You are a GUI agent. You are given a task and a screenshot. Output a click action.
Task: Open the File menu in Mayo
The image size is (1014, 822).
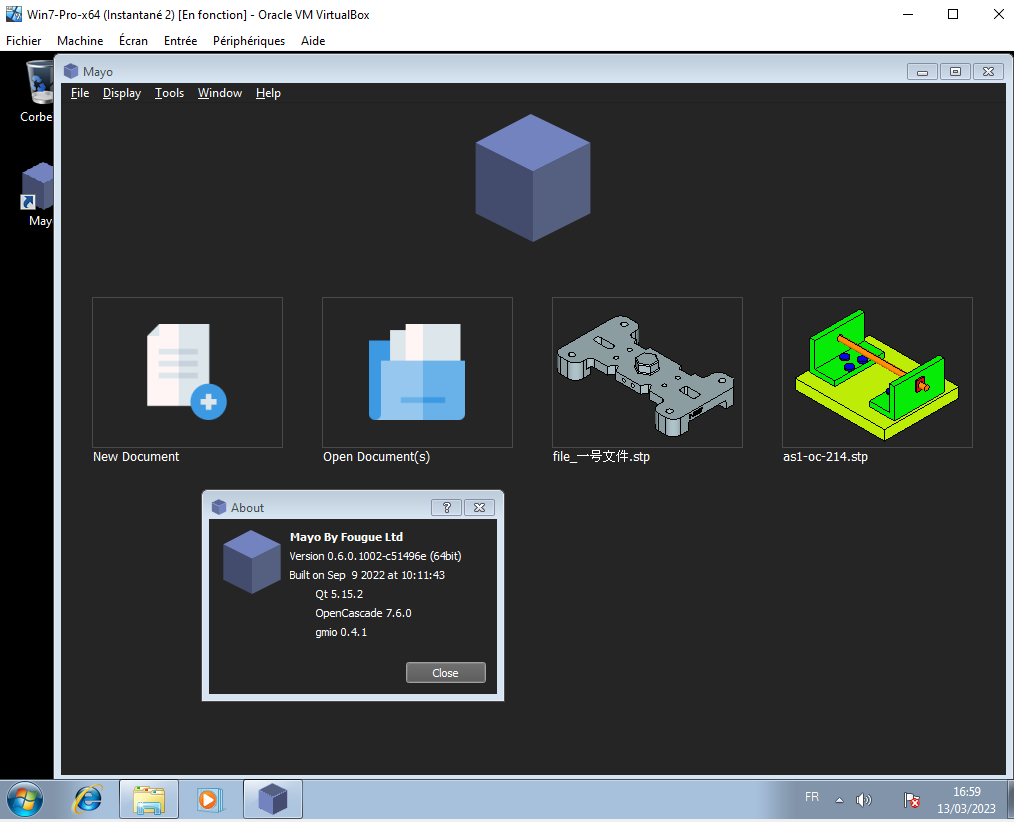pos(80,93)
